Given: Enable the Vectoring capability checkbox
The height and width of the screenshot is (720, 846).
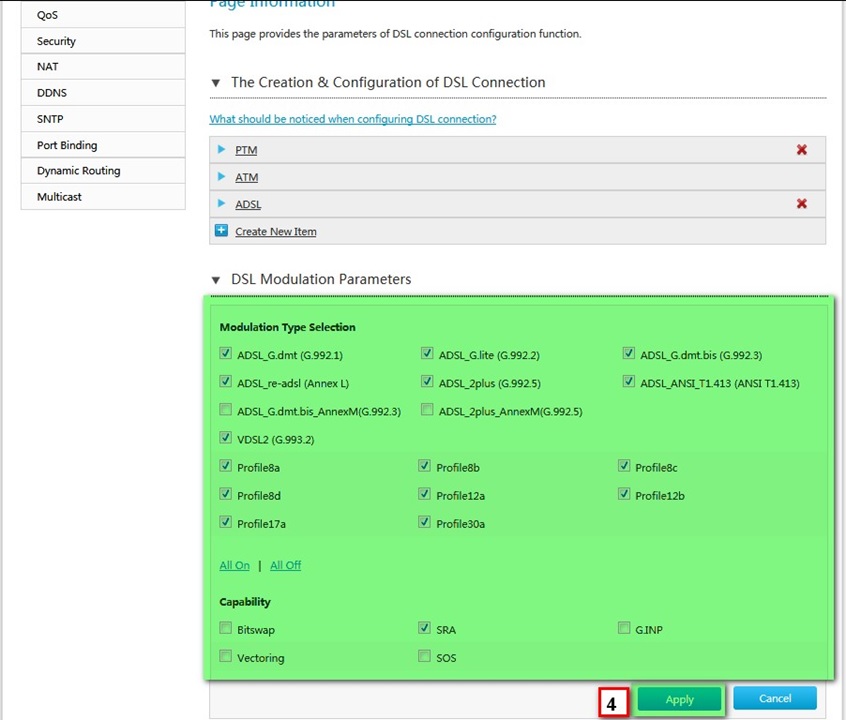Looking at the screenshot, I should pos(226,656).
